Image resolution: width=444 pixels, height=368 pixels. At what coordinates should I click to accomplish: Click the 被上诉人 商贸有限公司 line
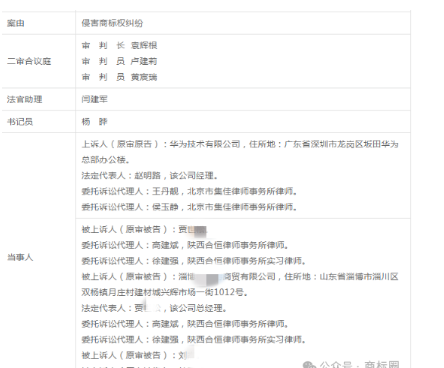coord(240,277)
